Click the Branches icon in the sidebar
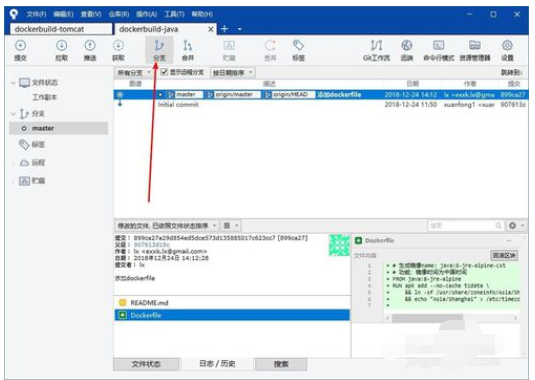The width and height of the screenshot is (535, 380). 24,113
